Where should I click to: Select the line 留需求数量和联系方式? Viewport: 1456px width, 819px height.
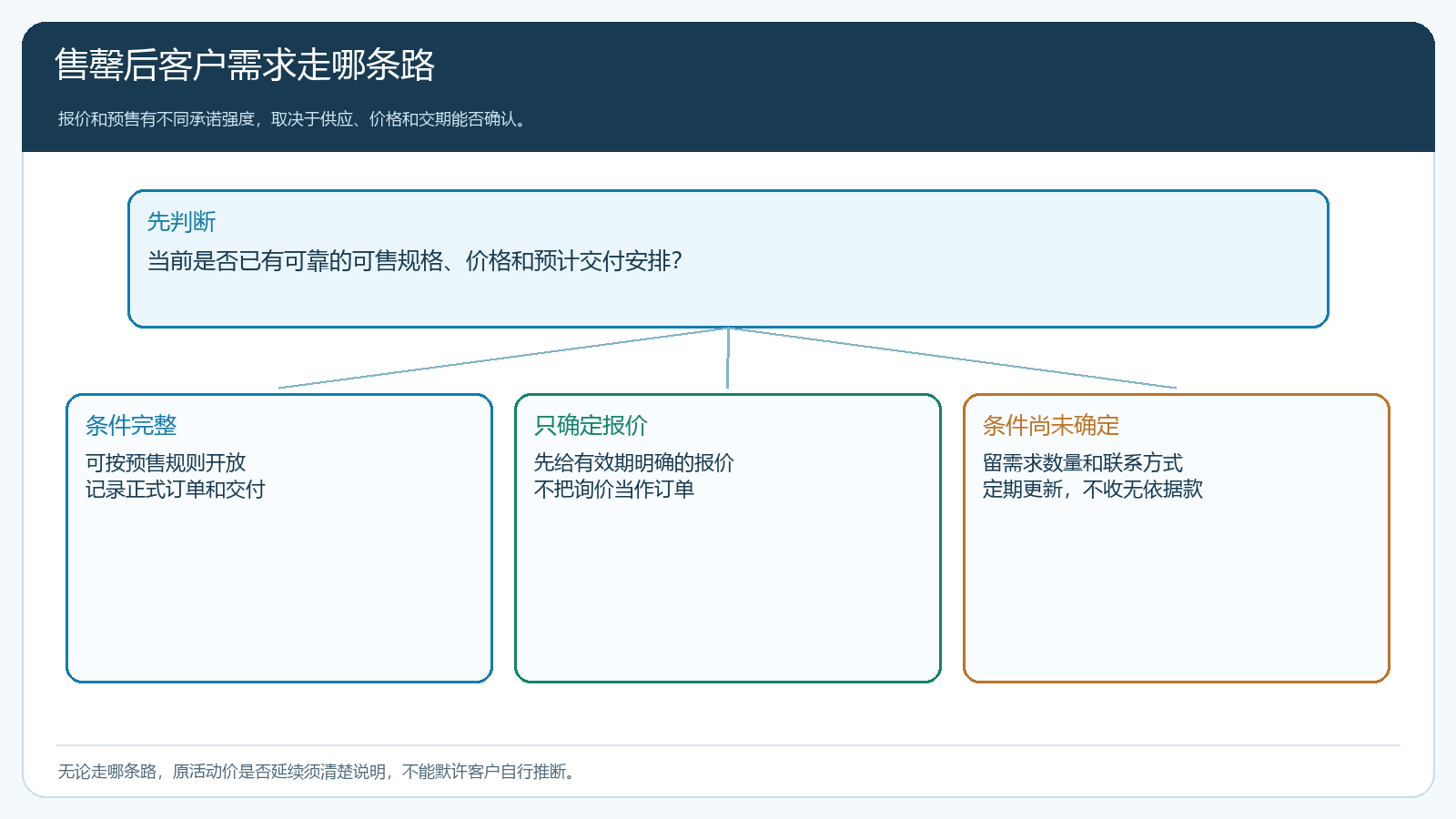click(x=1083, y=462)
